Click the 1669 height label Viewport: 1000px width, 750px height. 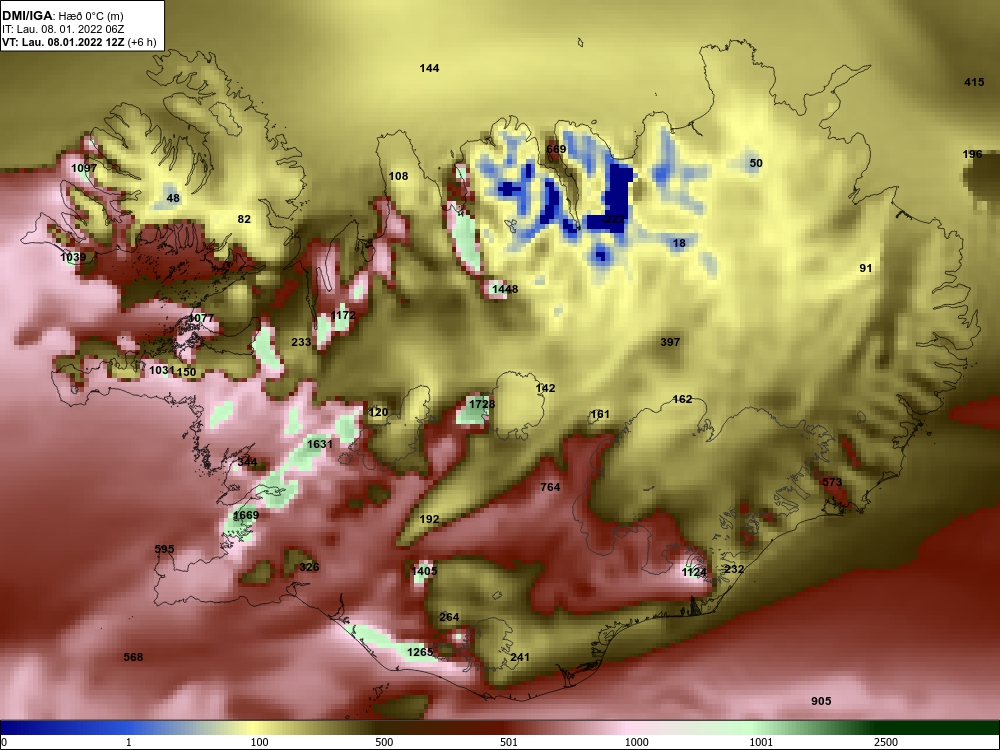[x=246, y=515]
